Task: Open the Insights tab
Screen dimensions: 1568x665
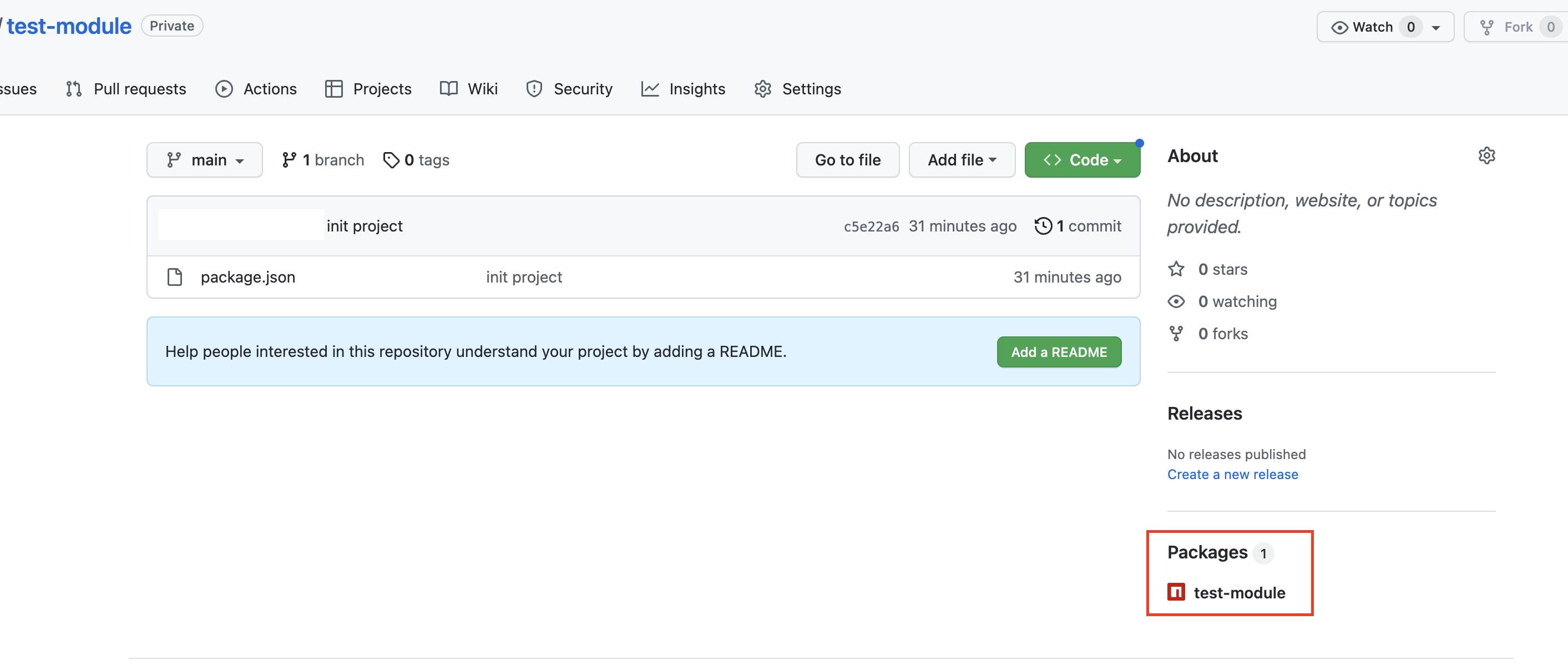Action: pos(683,89)
